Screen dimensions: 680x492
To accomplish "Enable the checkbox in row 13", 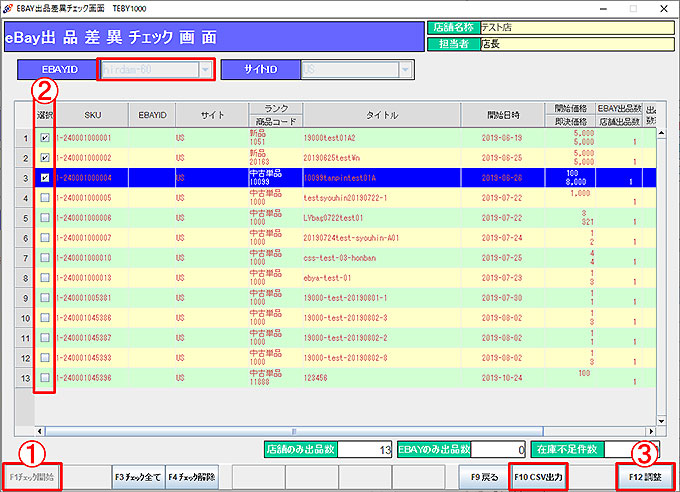I will (44, 377).
